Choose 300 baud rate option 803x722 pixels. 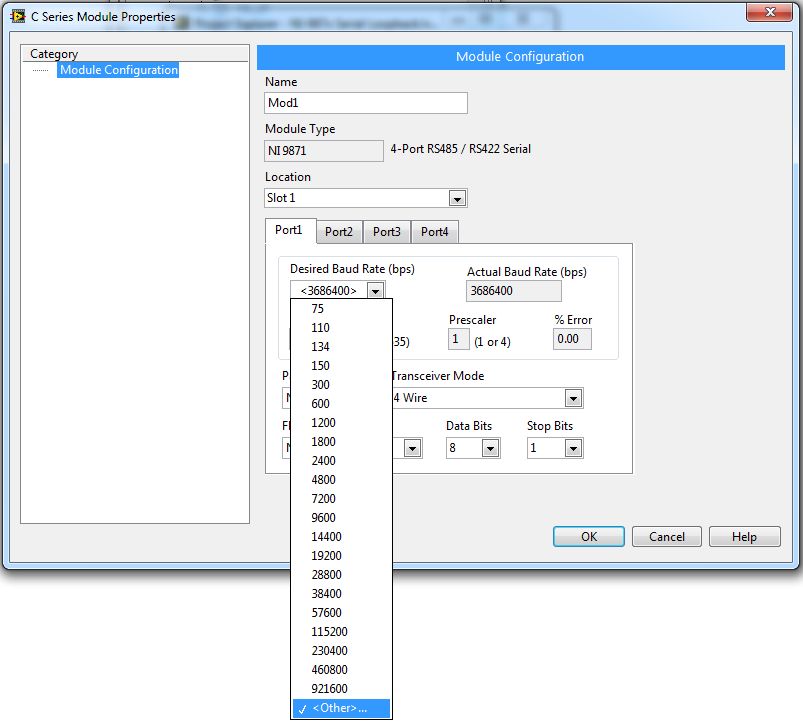pyautogui.click(x=341, y=385)
